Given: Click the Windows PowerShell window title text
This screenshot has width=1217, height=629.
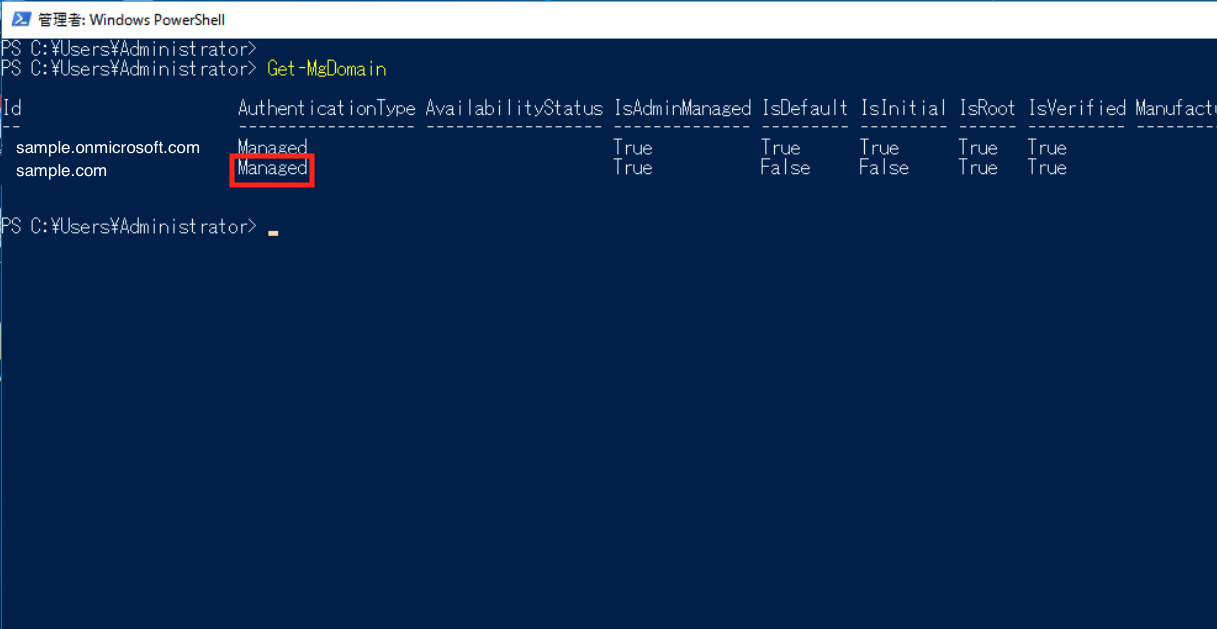Looking at the screenshot, I should click(x=131, y=19).
